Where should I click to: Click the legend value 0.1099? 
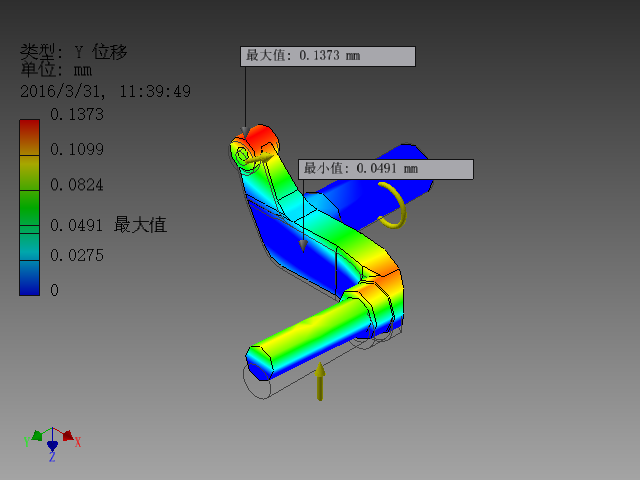point(77,149)
